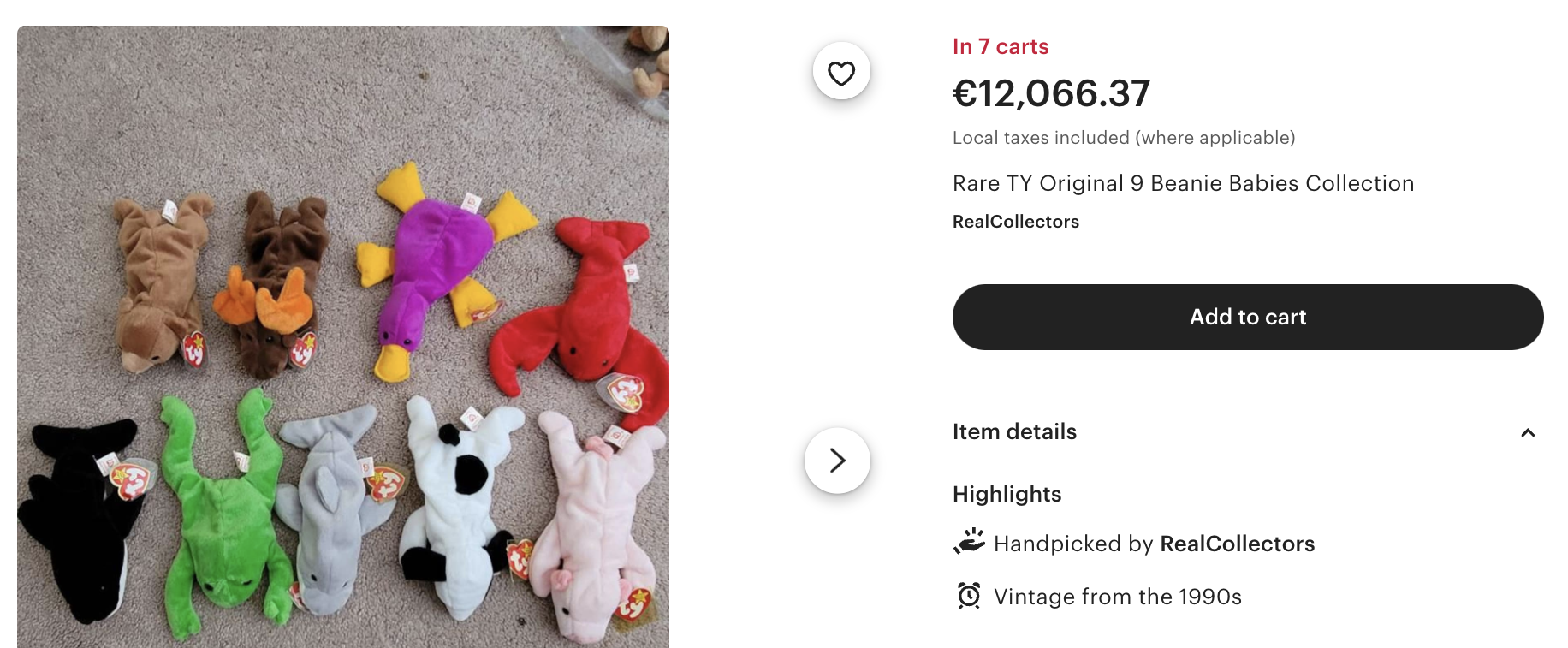Click the chevron next to Item details
This screenshot has height=648, width=1568.
1529,432
